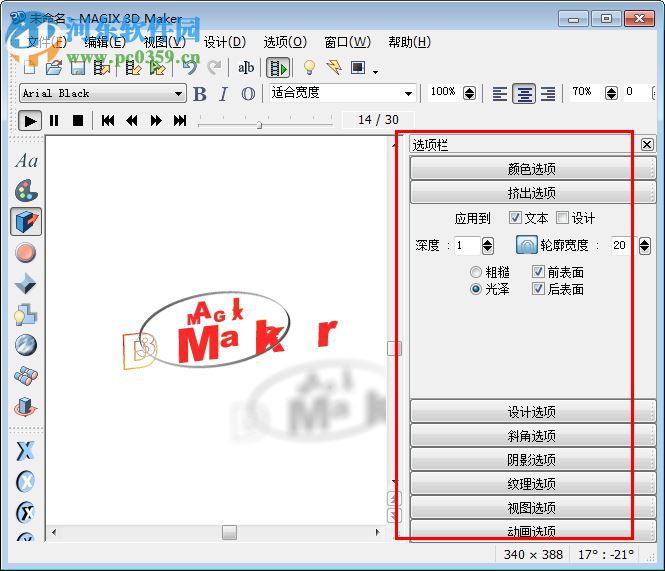Expand the 纹理选项 section
The image size is (665, 571).
(533, 484)
